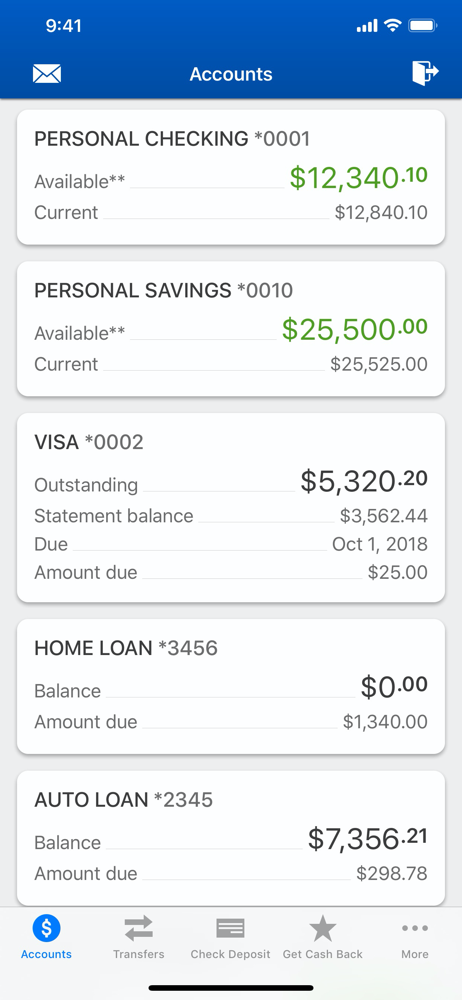The width and height of the screenshot is (462, 1000).
Task: Open the messages envelope icon
Action: 47,74
